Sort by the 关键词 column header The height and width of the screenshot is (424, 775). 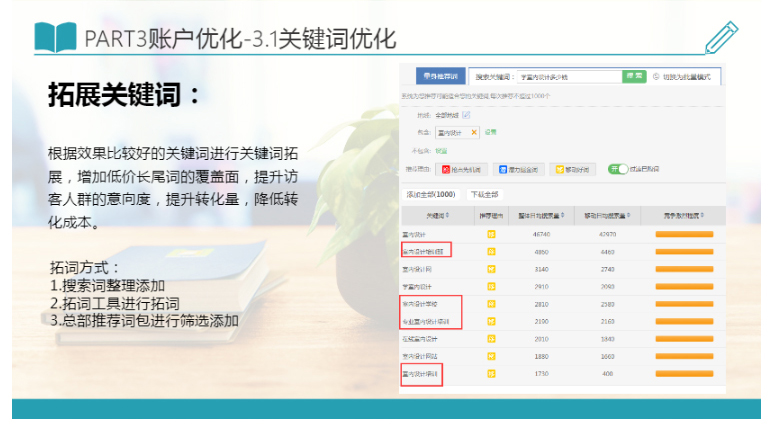(x=436, y=214)
